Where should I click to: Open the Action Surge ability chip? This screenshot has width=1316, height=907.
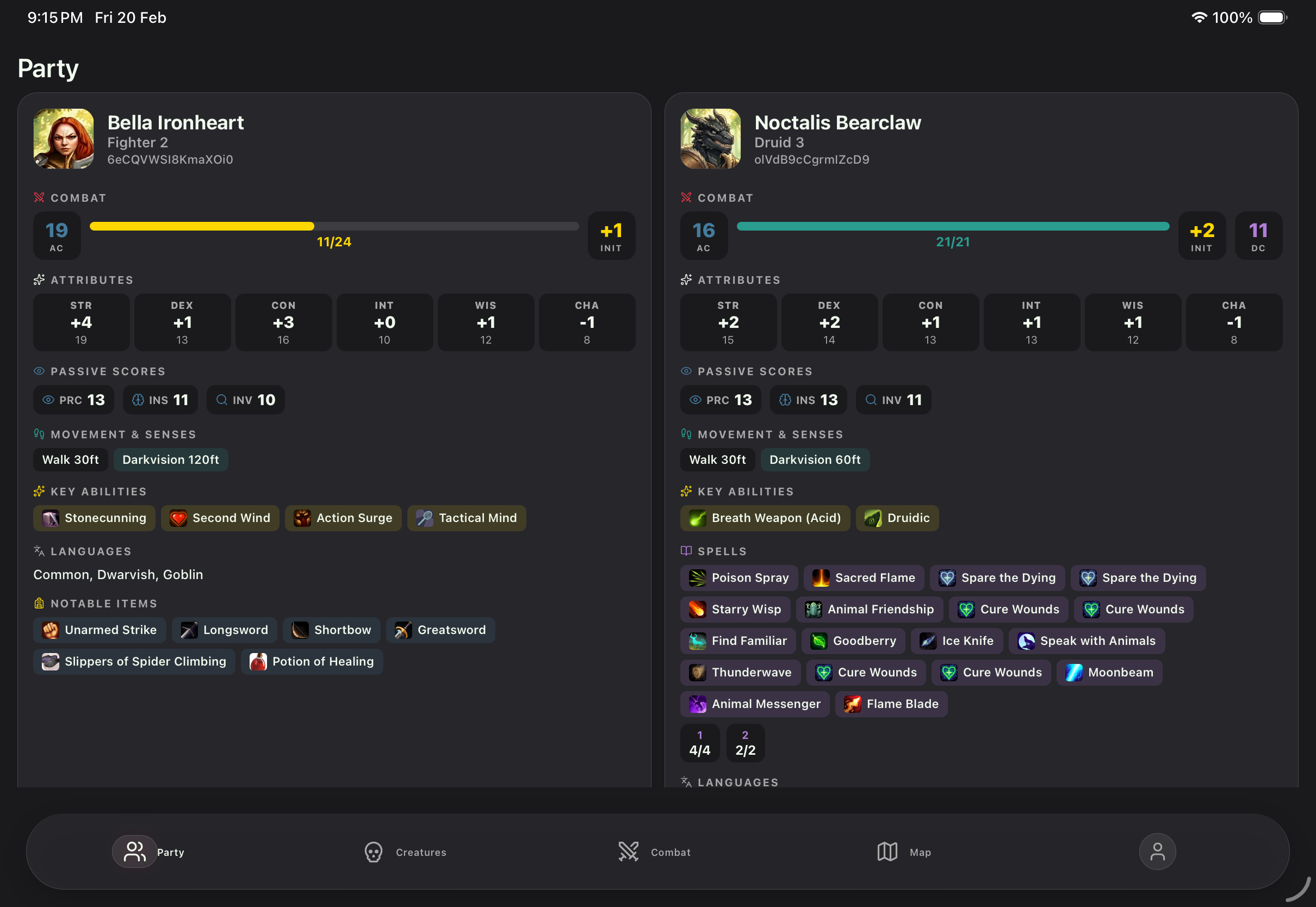343,518
